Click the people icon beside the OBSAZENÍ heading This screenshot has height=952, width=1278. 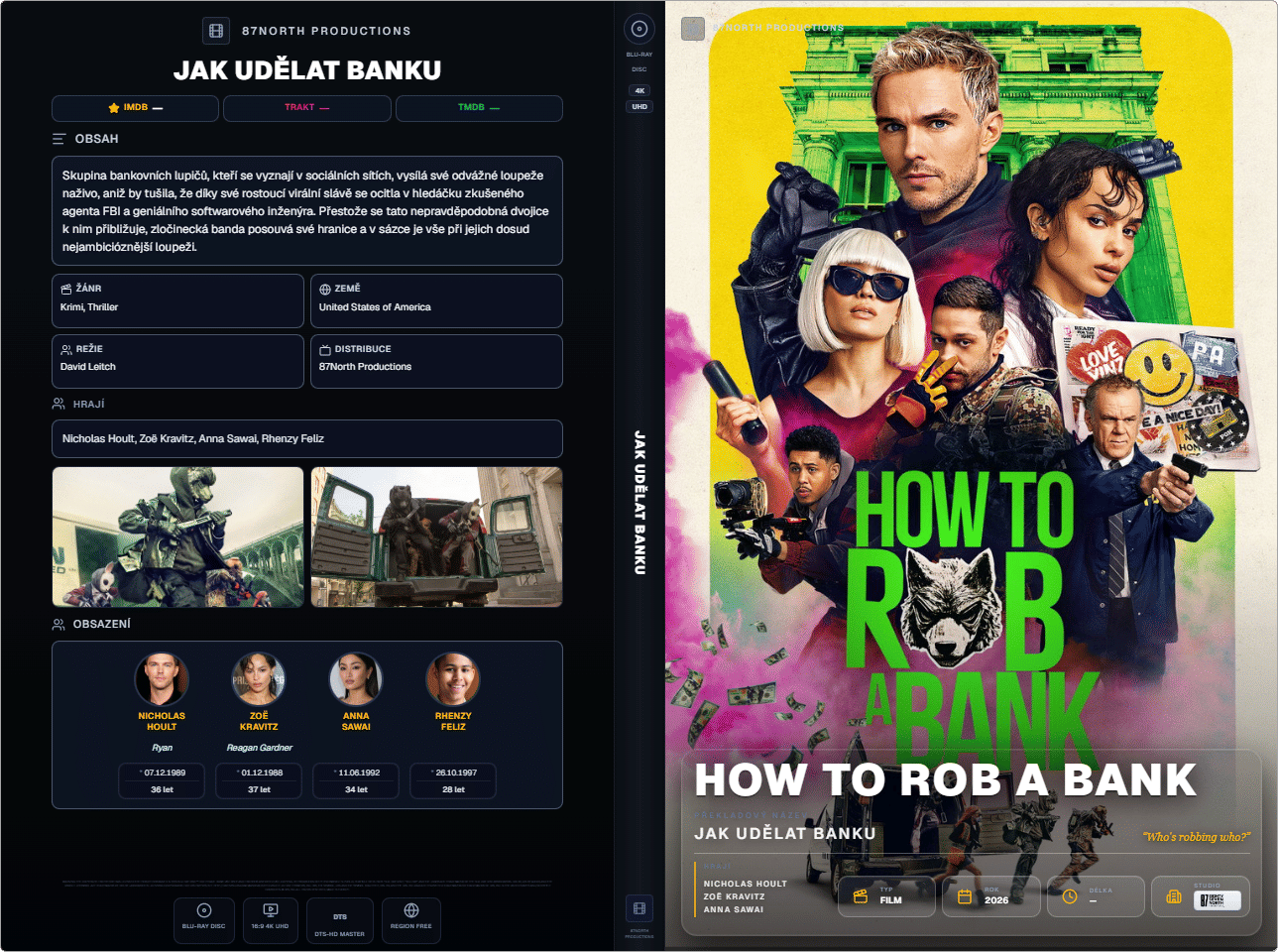(x=58, y=624)
